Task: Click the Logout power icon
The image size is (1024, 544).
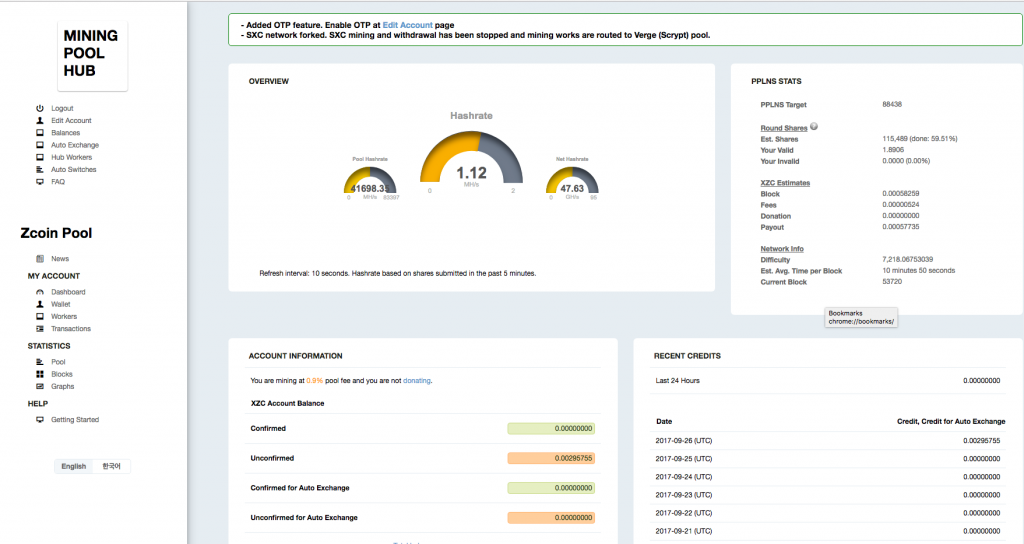Action: [40, 108]
